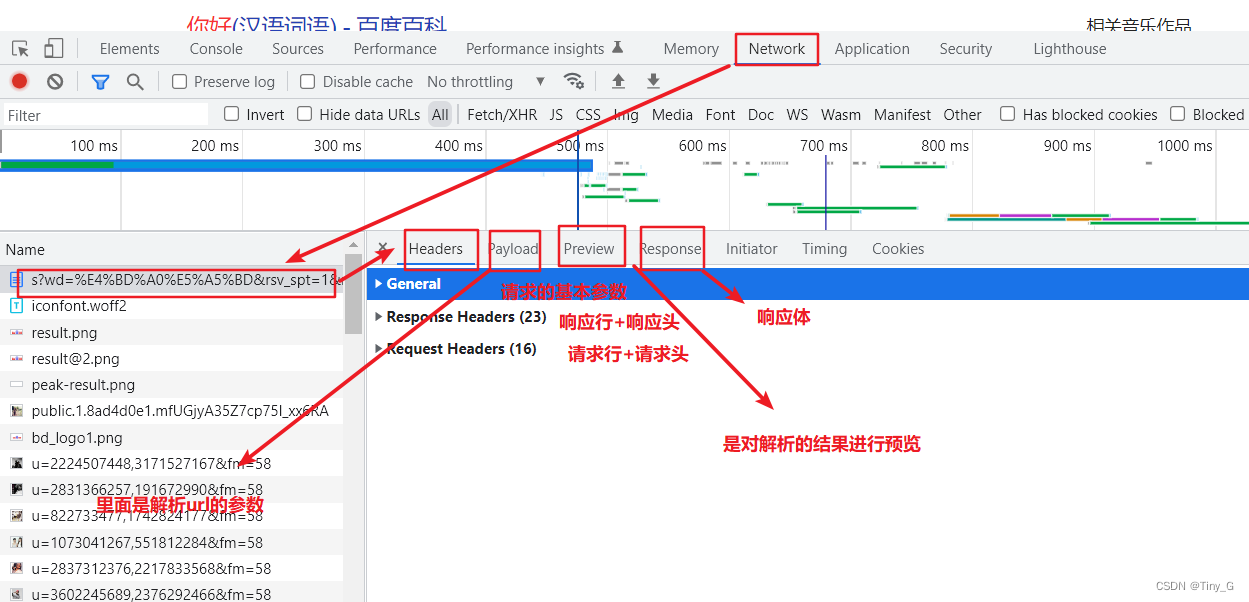
Task: Select the Payload detail tab
Action: (x=513, y=249)
